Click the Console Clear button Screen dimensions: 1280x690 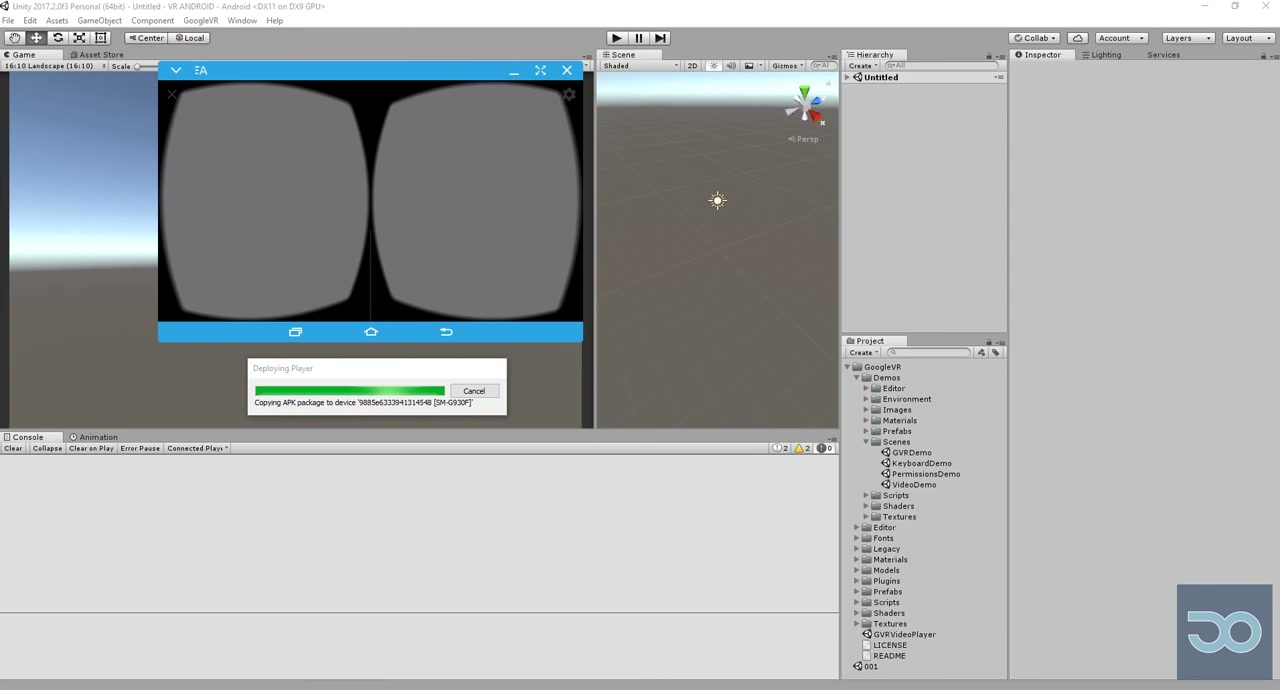(x=13, y=448)
